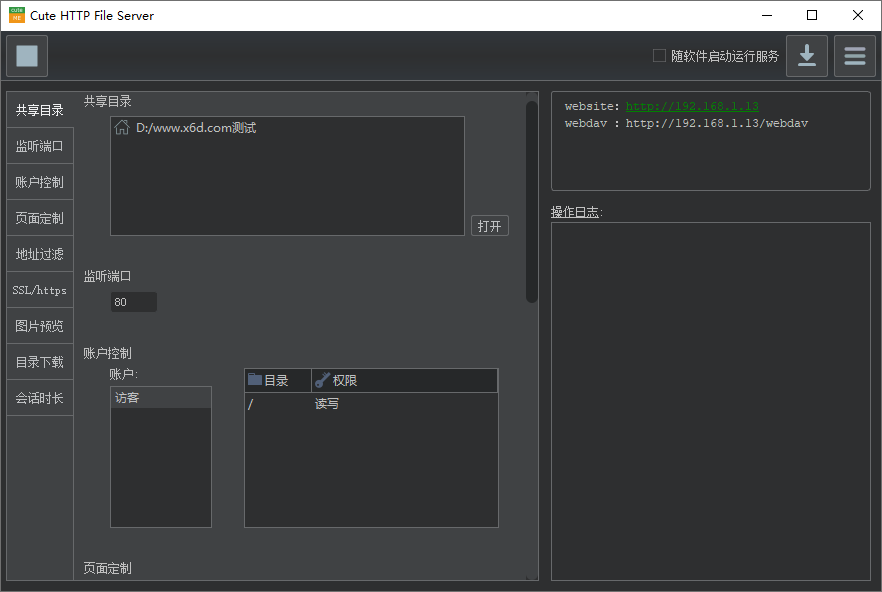Open the hamburger menu icon
The height and width of the screenshot is (592, 882).
pyautogui.click(x=854, y=56)
